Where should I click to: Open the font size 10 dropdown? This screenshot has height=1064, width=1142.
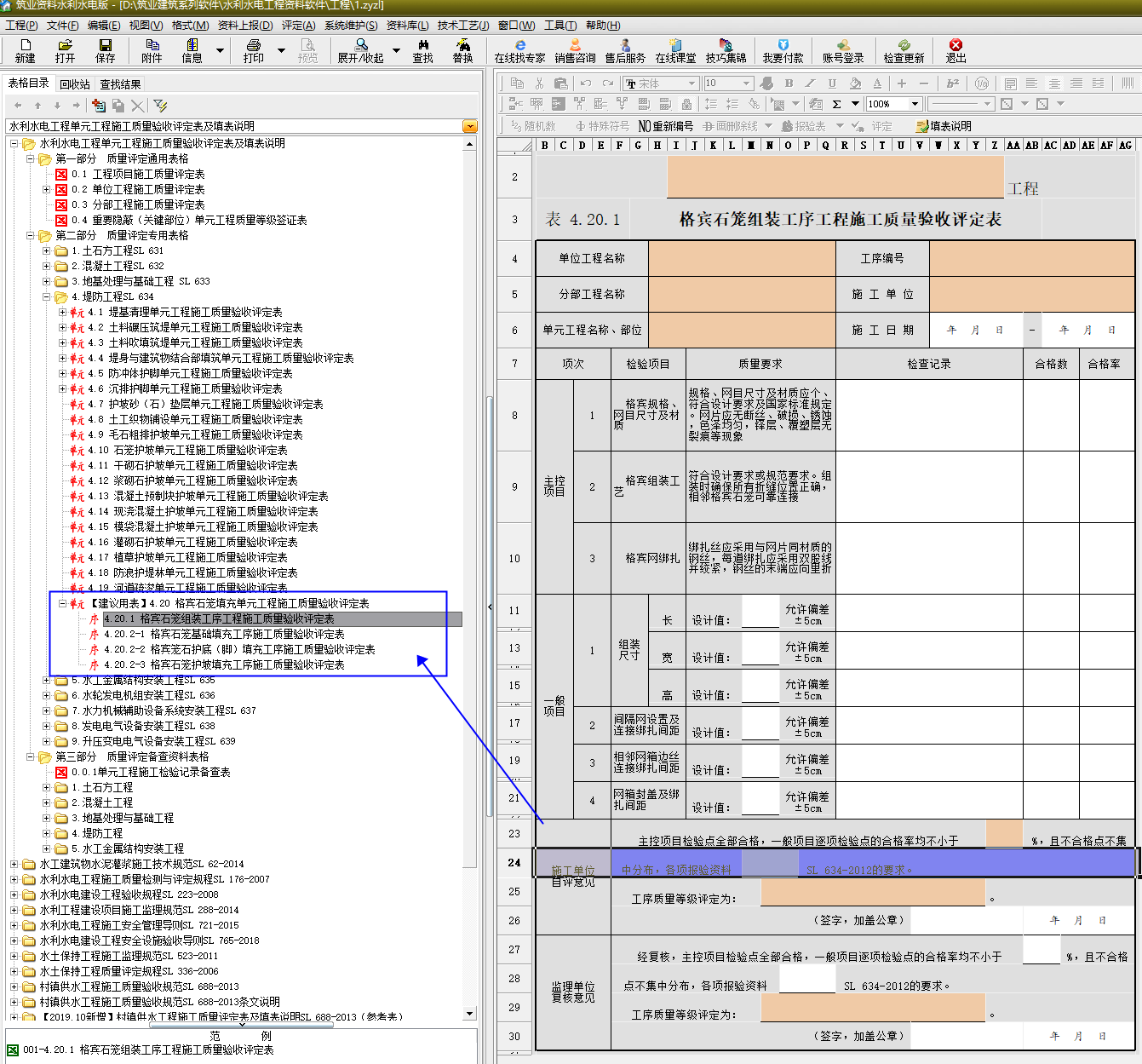tap(746, 83)
